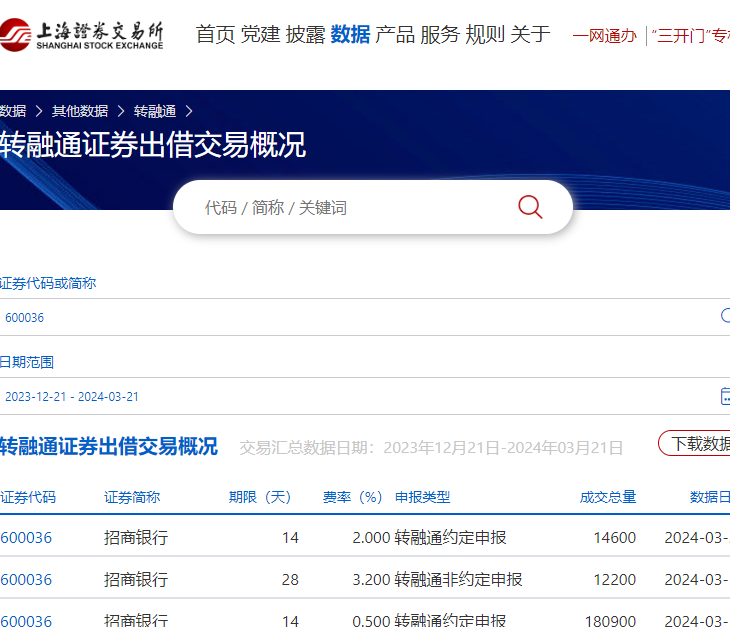Focus the 代码 / 简称 / 关键词 search box
This screenshot has height=627, width=730.
350,207
